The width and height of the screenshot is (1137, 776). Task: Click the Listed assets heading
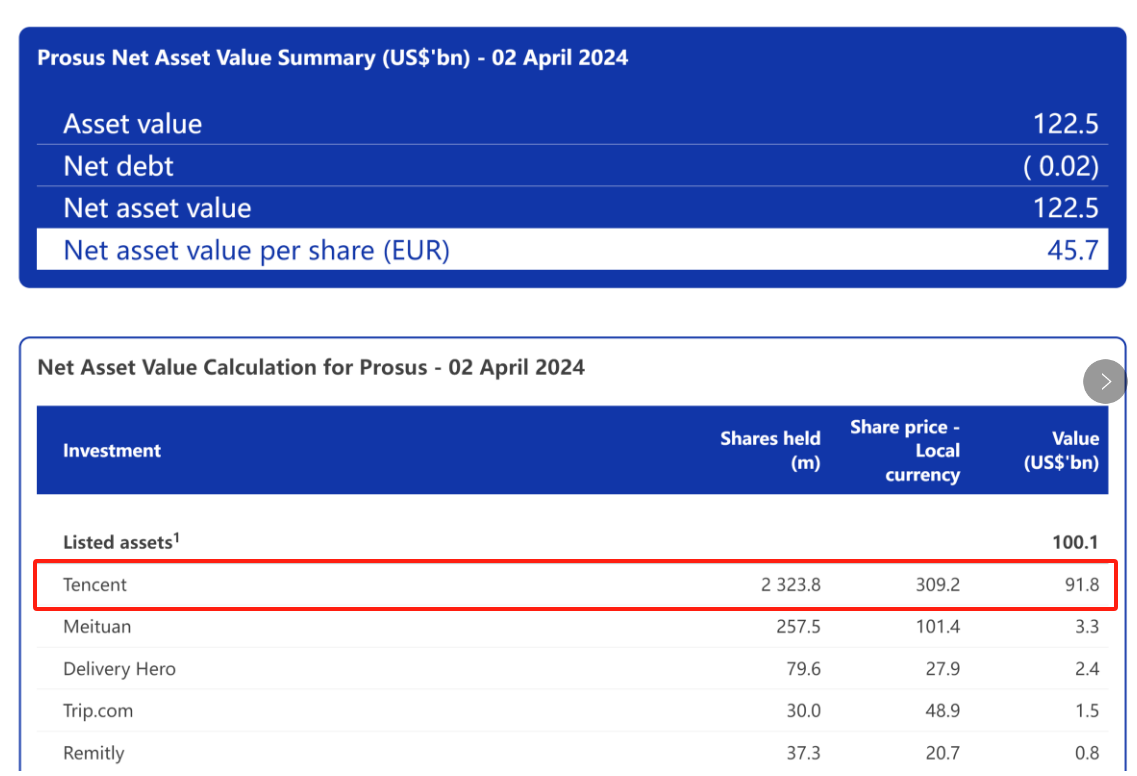click(x=117, y=542)
